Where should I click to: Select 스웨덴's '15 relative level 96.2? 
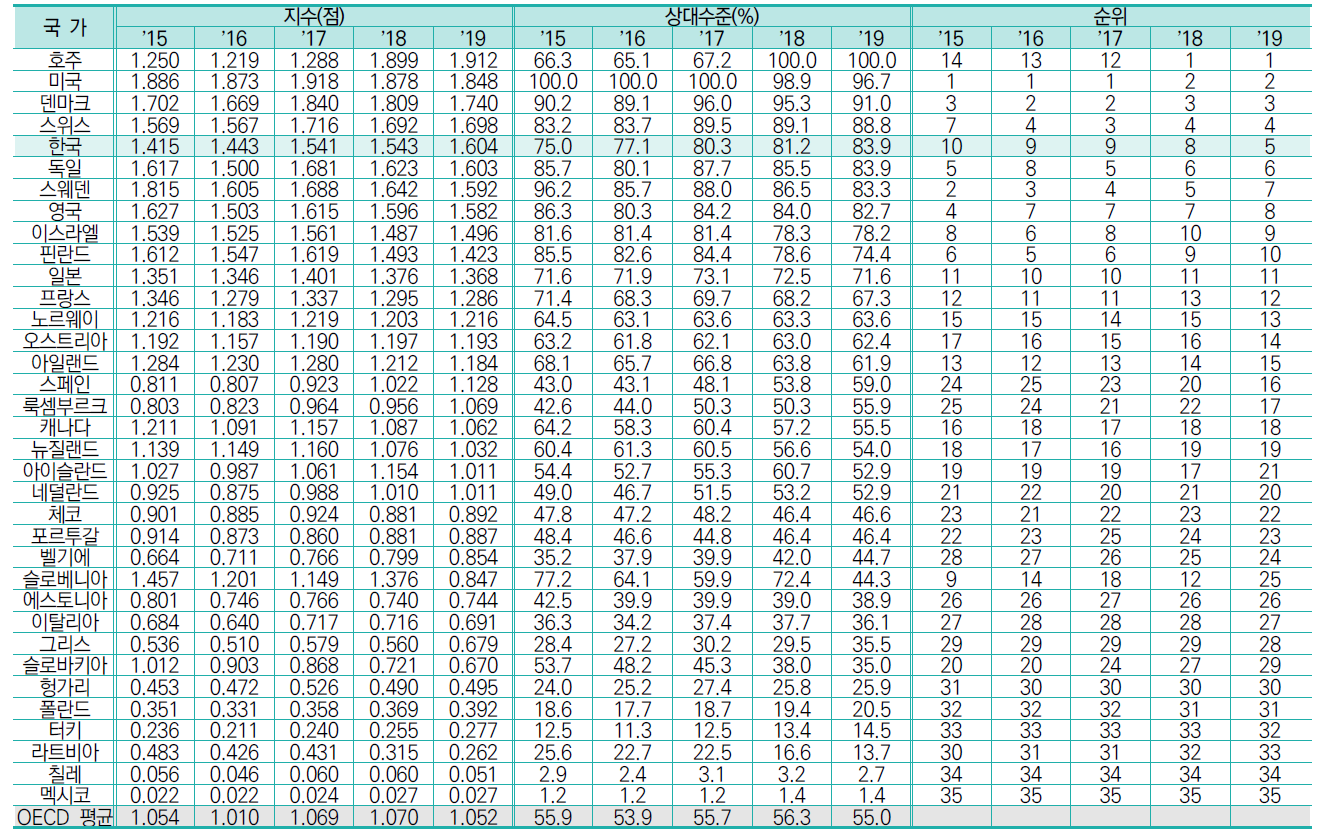click(555, 188)
